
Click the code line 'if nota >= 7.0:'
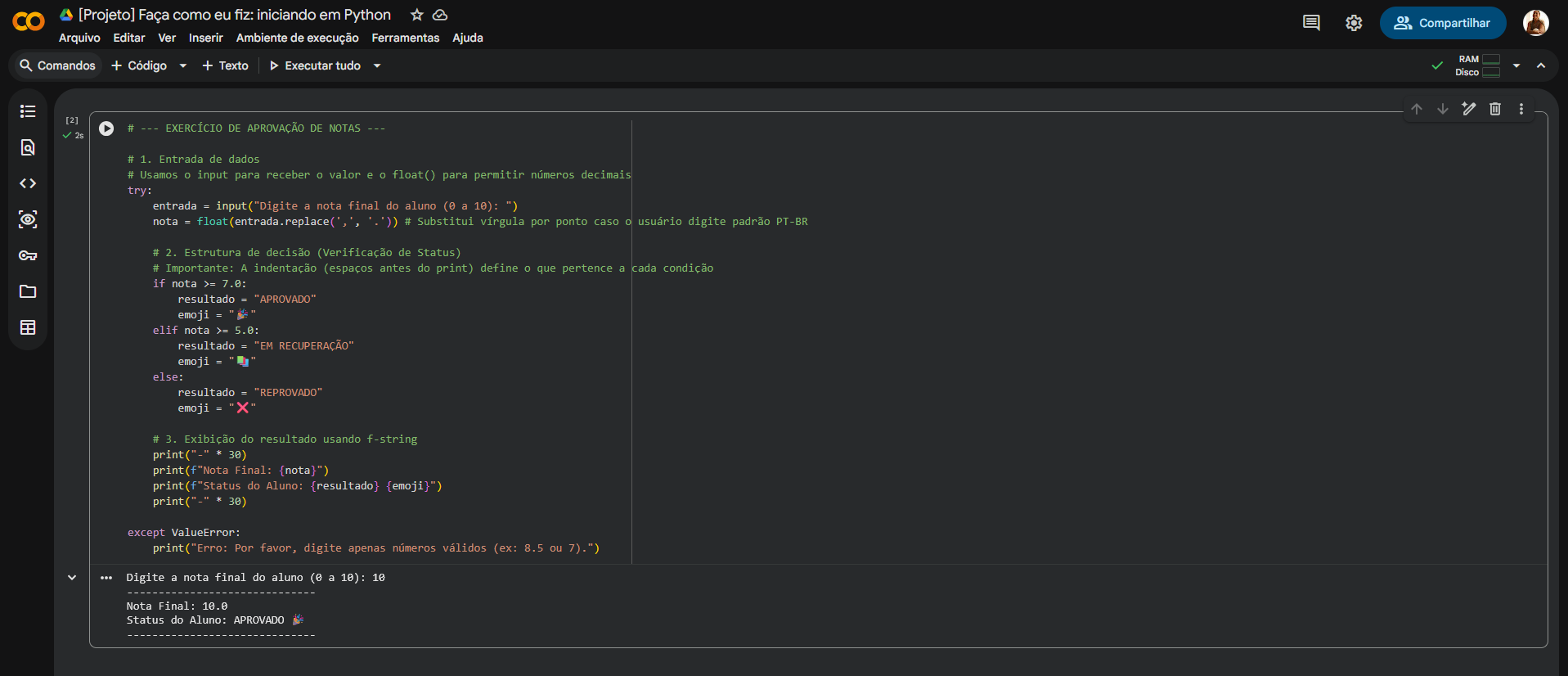point(200,284)
